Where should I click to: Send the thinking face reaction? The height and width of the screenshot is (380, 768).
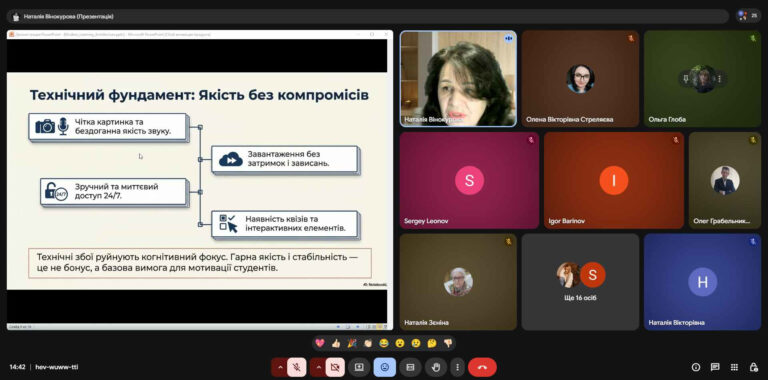point(432,343)
